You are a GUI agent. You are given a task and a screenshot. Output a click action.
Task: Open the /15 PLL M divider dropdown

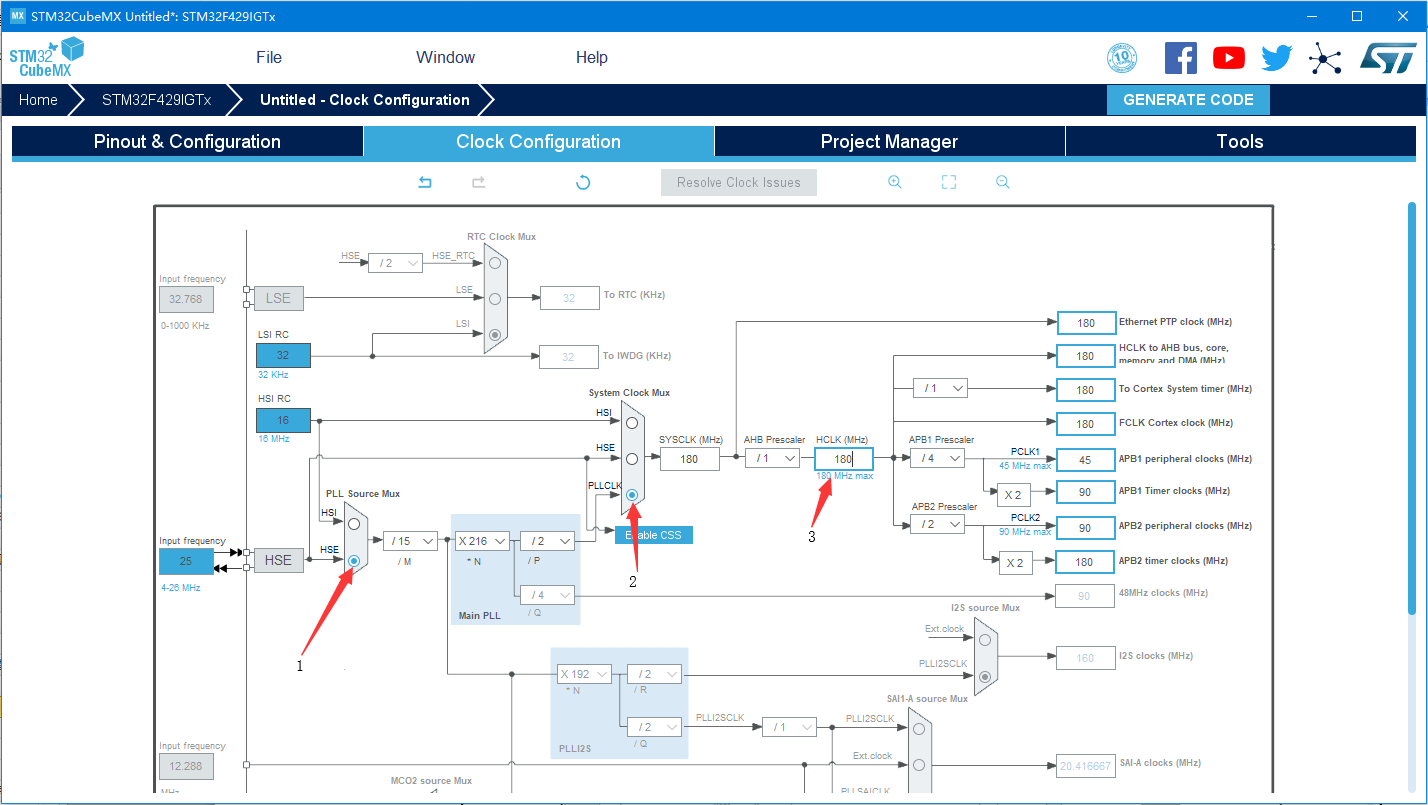click(x=411, y=541)
